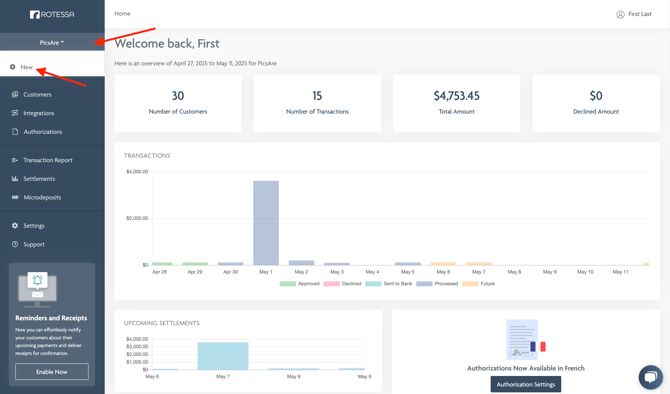Click the Settlements bar chart icon
This screenshot has height=394, width=670.
(15, 179)
